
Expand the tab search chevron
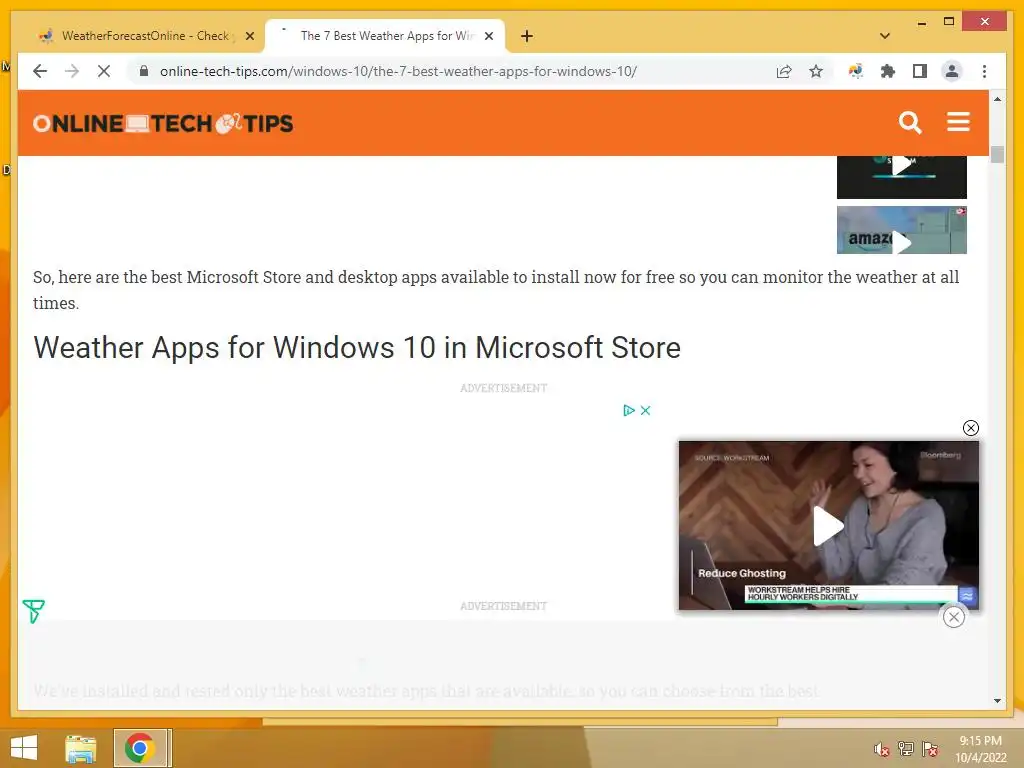[884, 36]
